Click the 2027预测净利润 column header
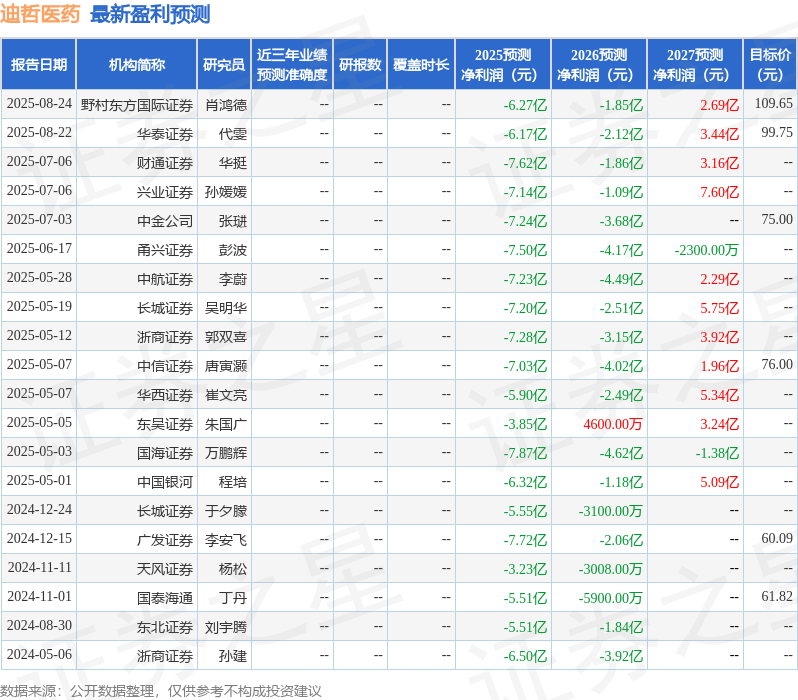 click(695, 65)
